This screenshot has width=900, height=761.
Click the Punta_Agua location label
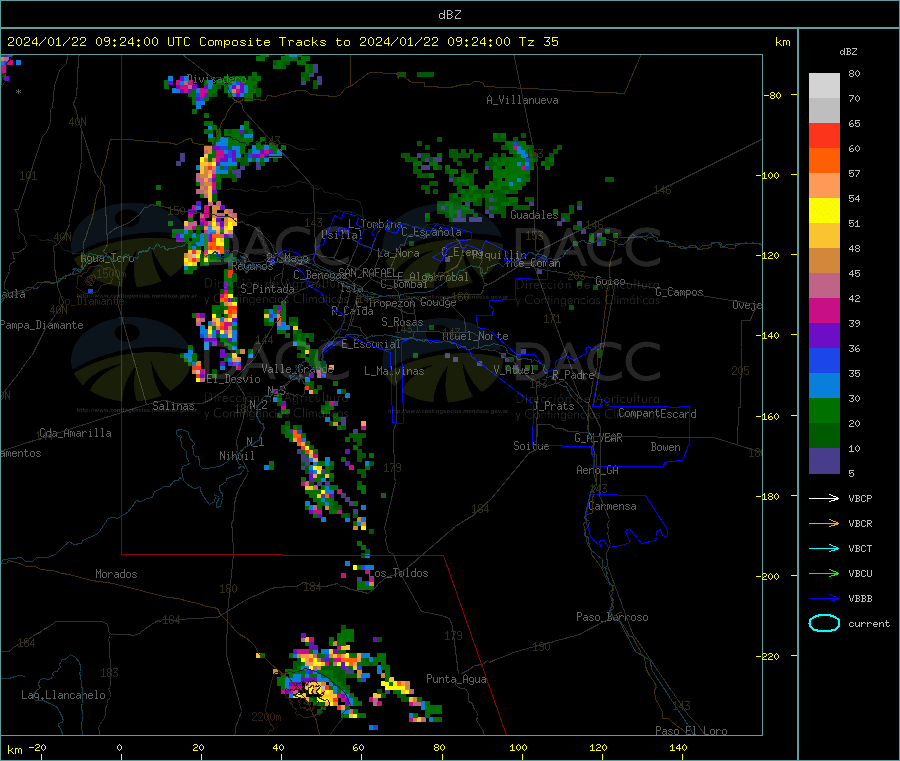456,679
